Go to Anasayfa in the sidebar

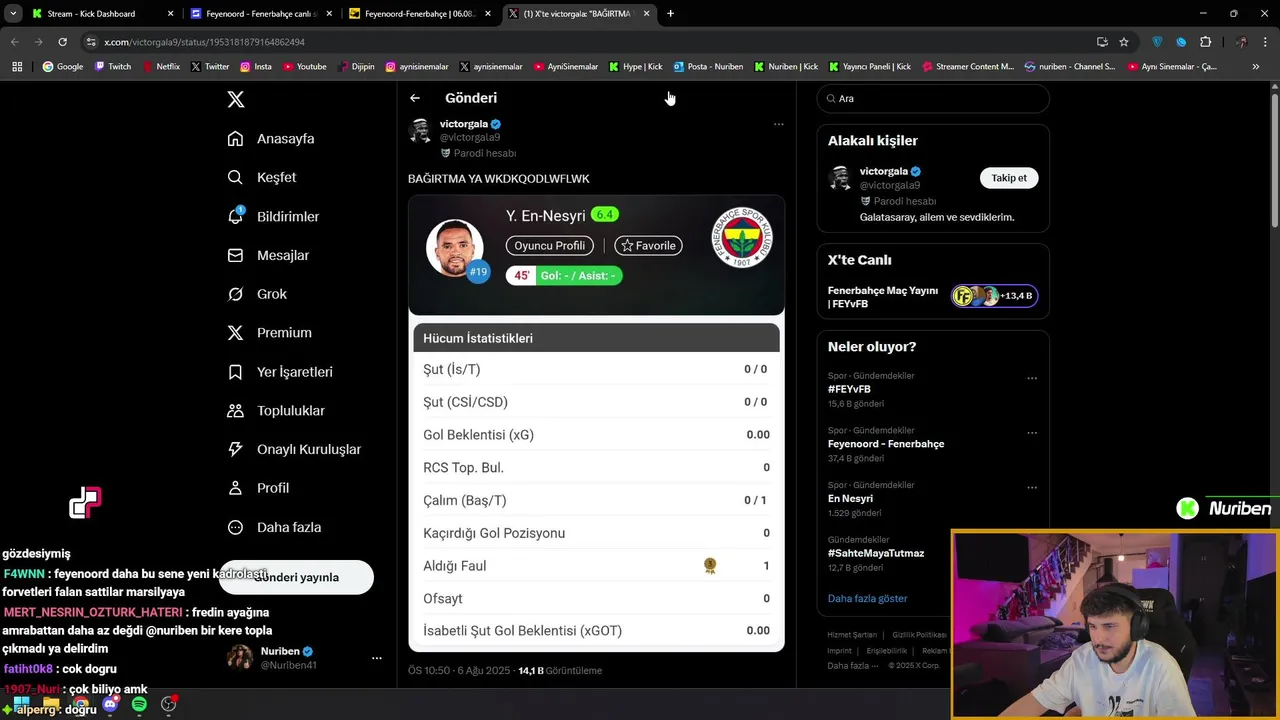[x=271, y=139]
